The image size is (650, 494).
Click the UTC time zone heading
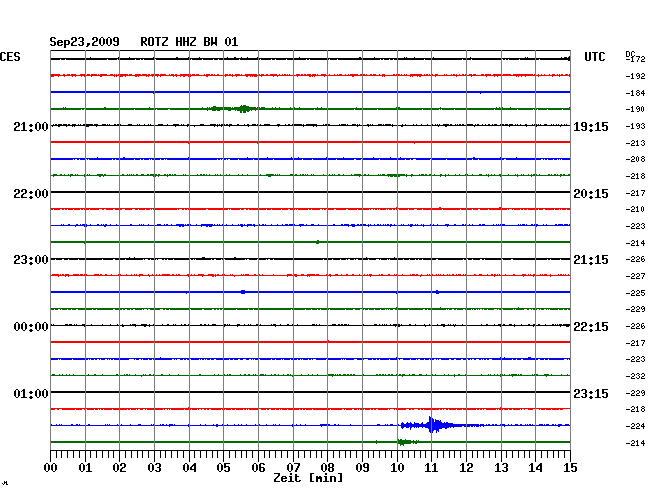click(x=594, y=57)
